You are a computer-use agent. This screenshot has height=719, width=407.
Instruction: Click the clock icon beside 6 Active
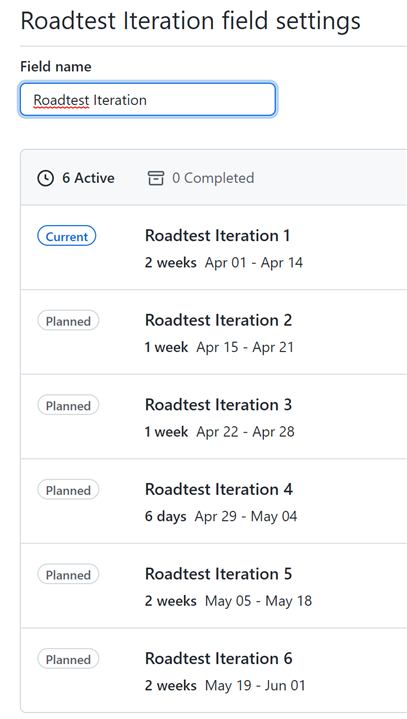coord(45,178)
